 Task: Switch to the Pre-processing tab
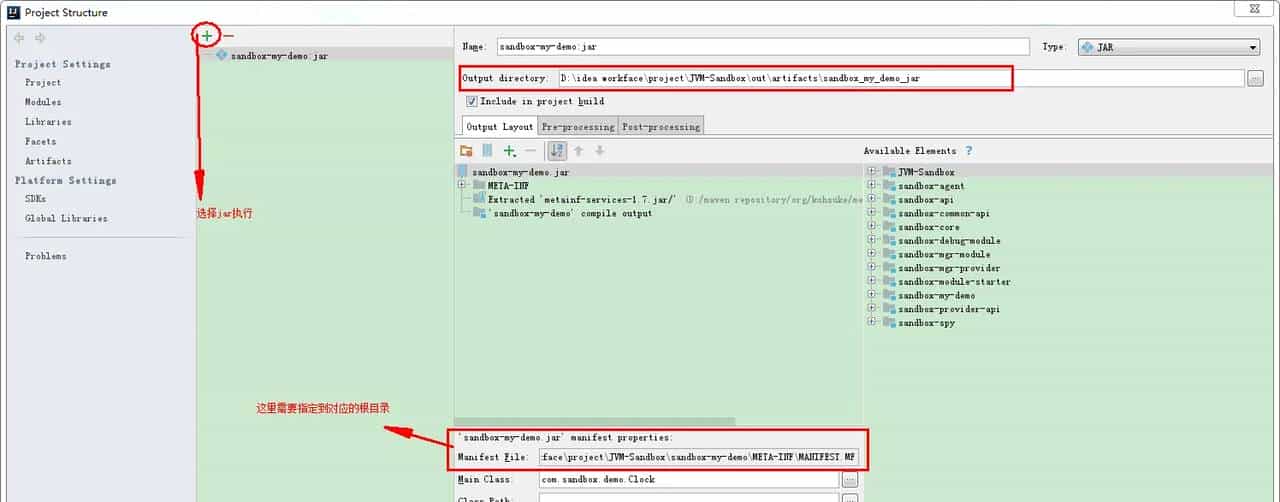(578, 127)
